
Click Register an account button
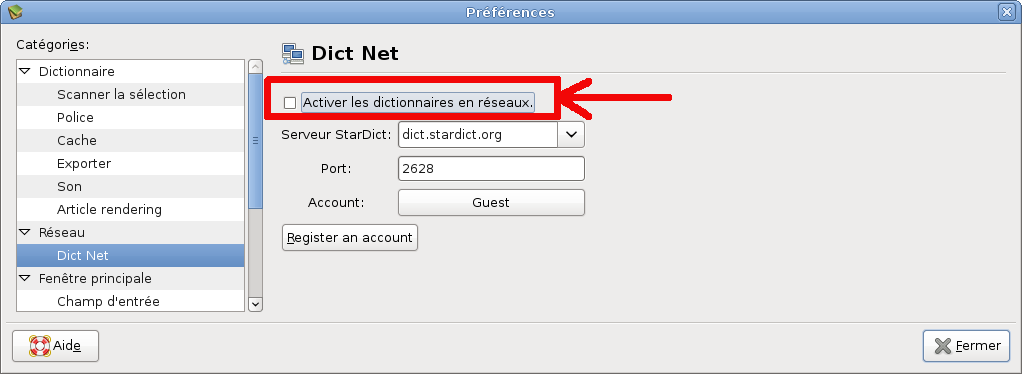(349, 238)
